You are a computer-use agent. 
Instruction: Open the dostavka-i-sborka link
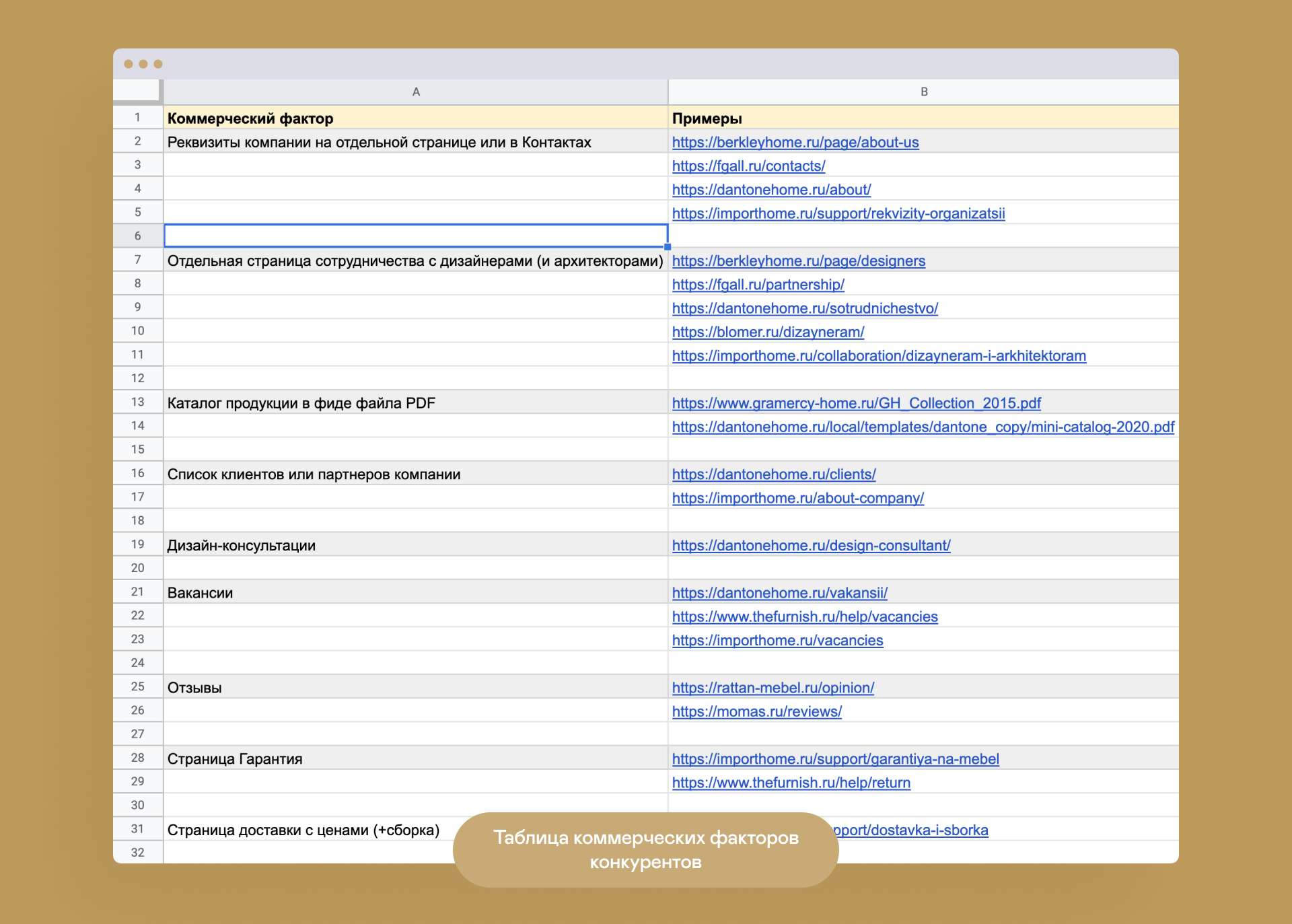[x=911, y=830]
